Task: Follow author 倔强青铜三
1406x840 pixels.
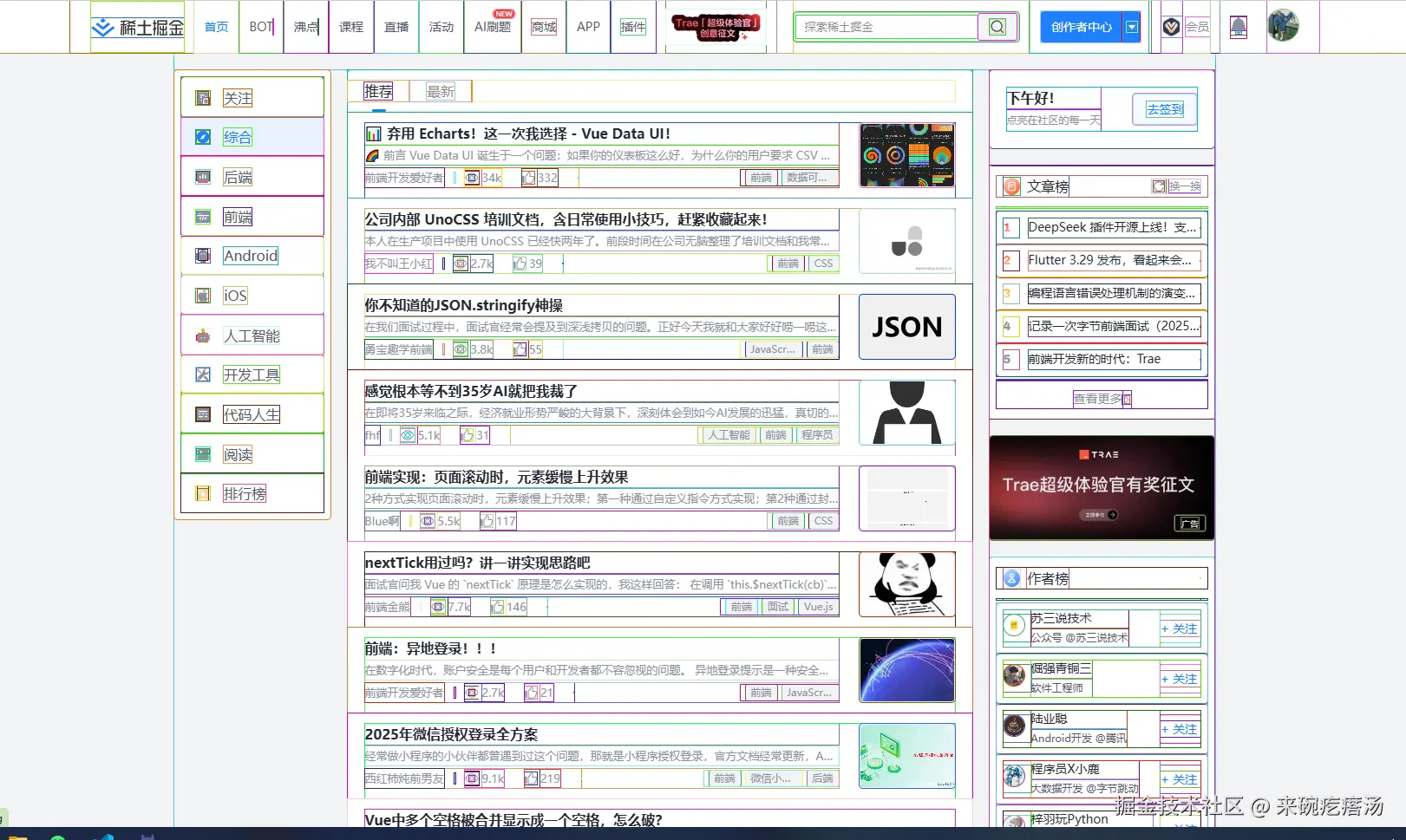Action: tap(1180, 679)
